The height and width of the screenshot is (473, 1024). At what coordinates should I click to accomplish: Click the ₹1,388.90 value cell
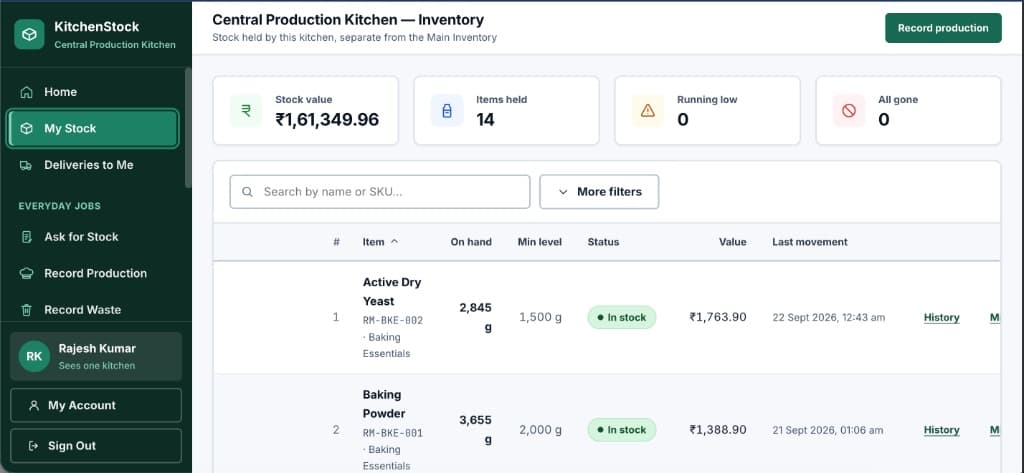click(718, 430)
